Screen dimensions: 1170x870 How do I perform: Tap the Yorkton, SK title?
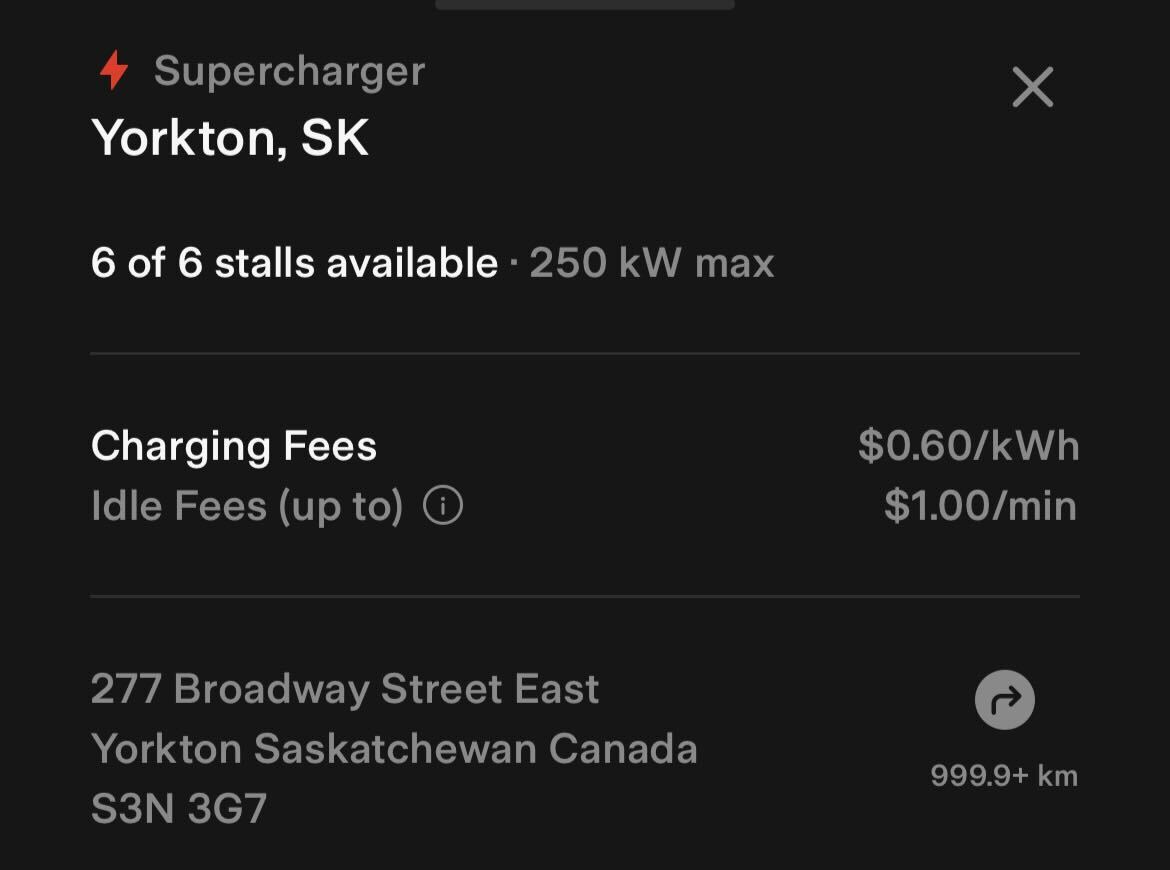coord(230,137)
